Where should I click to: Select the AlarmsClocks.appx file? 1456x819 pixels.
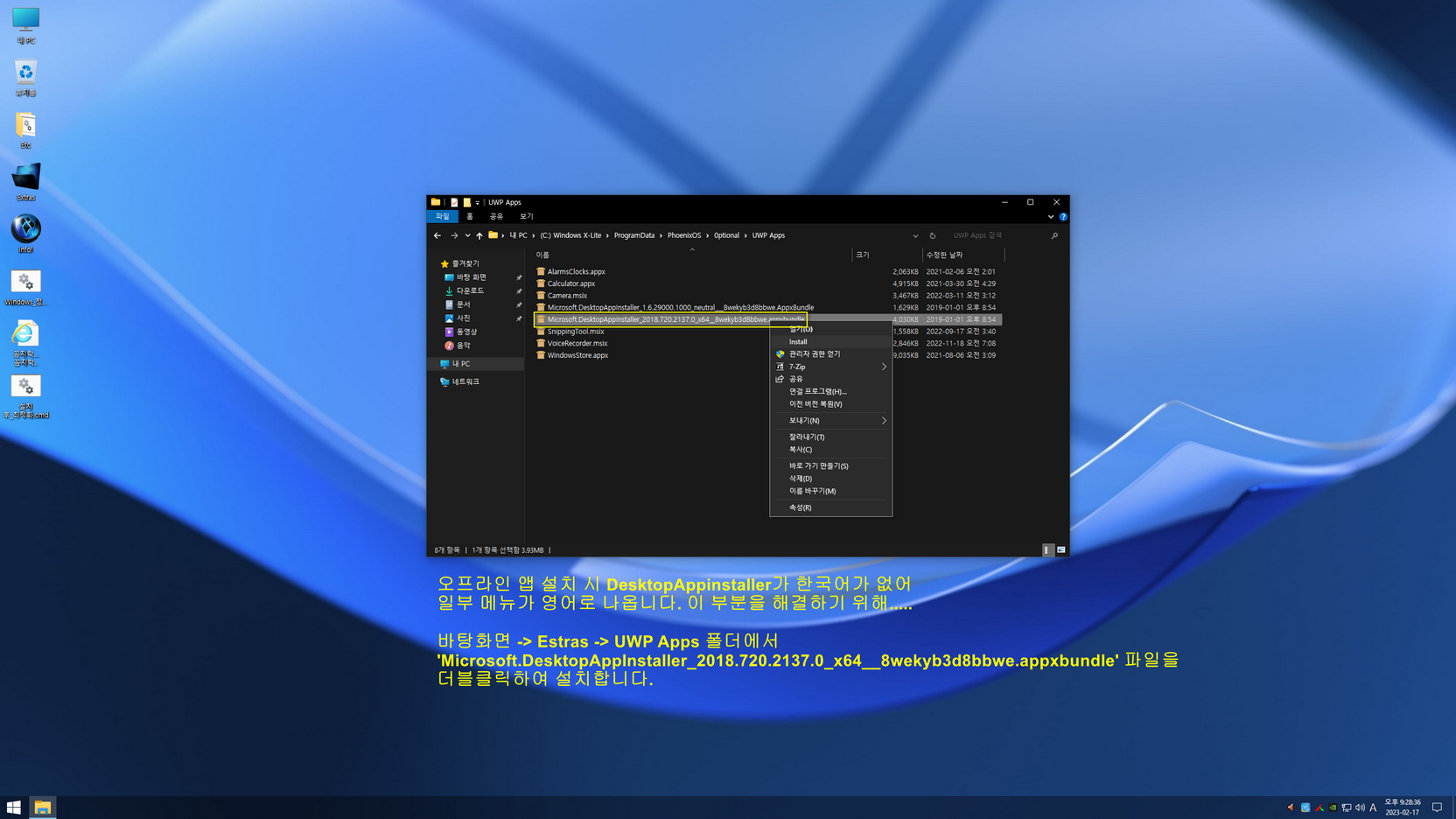point(576,272)
